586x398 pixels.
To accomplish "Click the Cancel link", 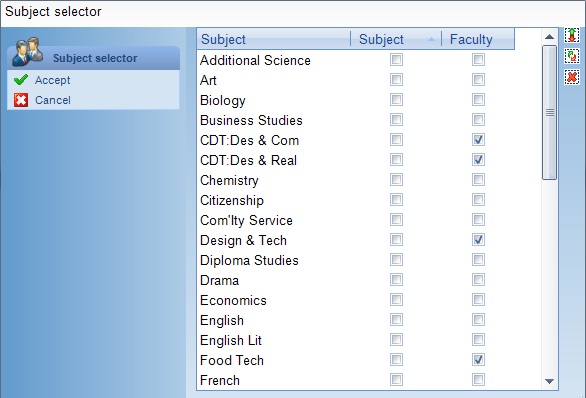I will 53,100.
